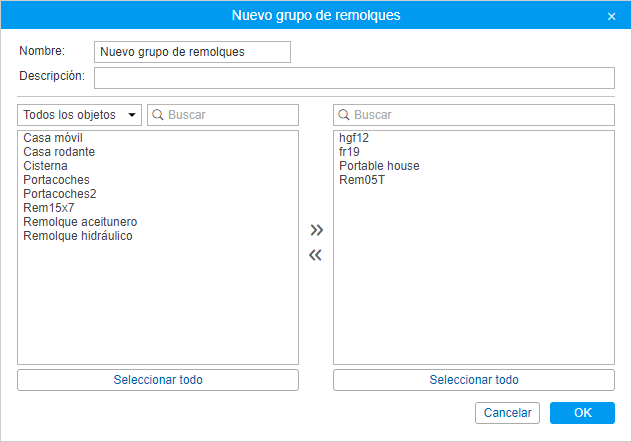Click the Nombre text field

191,52
